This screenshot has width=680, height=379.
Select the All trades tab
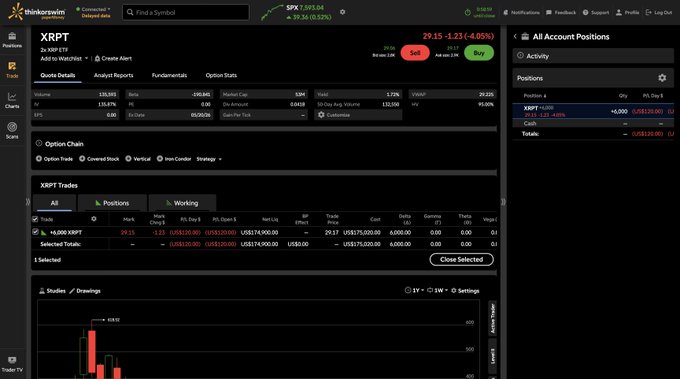[x=54, y=203]
